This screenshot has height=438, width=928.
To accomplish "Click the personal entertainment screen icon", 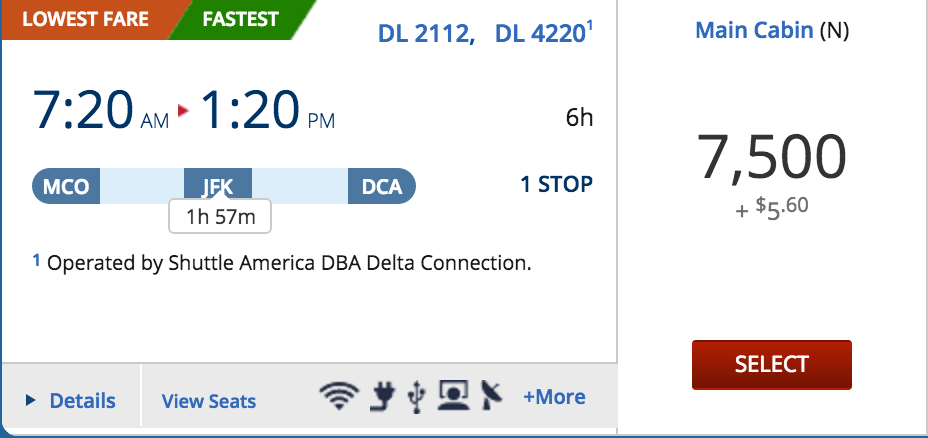I will [454, 398].
